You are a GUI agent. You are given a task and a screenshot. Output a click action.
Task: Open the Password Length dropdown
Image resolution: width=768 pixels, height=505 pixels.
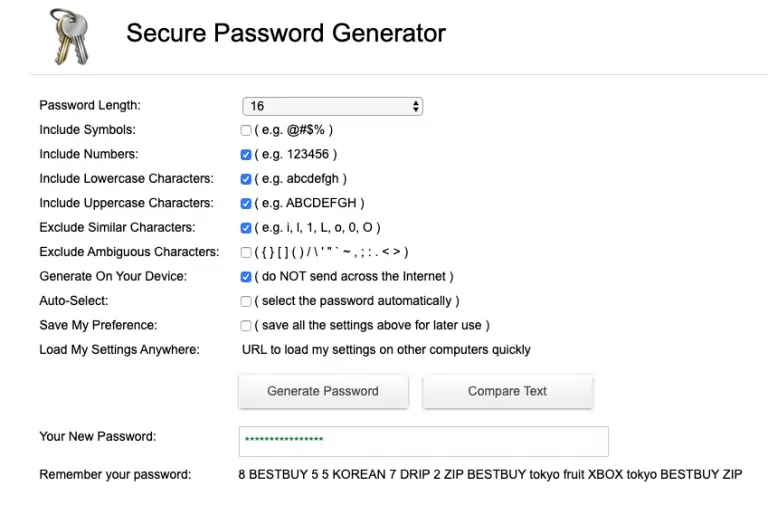333,106
